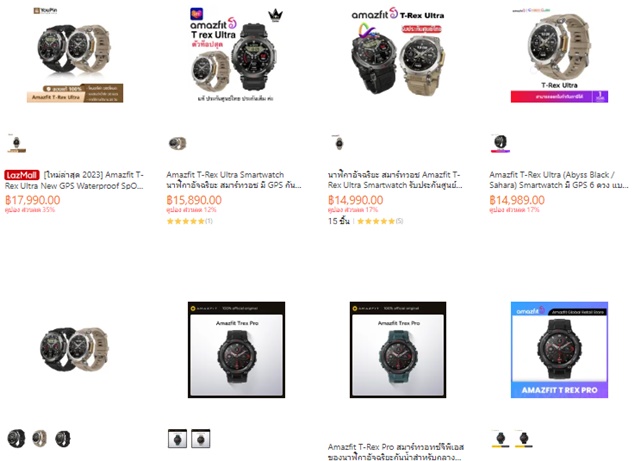640x461 pixels.
Task: Open the black Amazfit Trex Pro product image
Action: (236, 350)
